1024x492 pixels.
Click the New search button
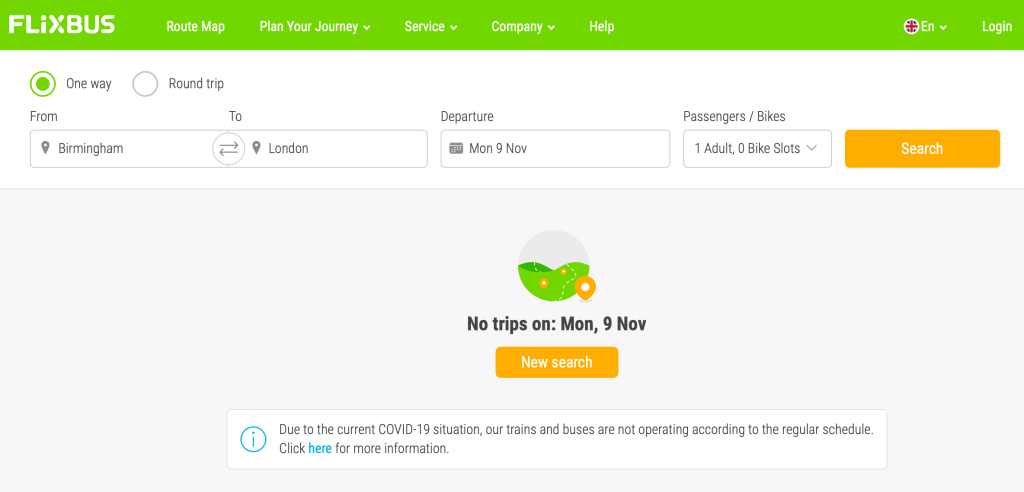(x=557, y=362)
